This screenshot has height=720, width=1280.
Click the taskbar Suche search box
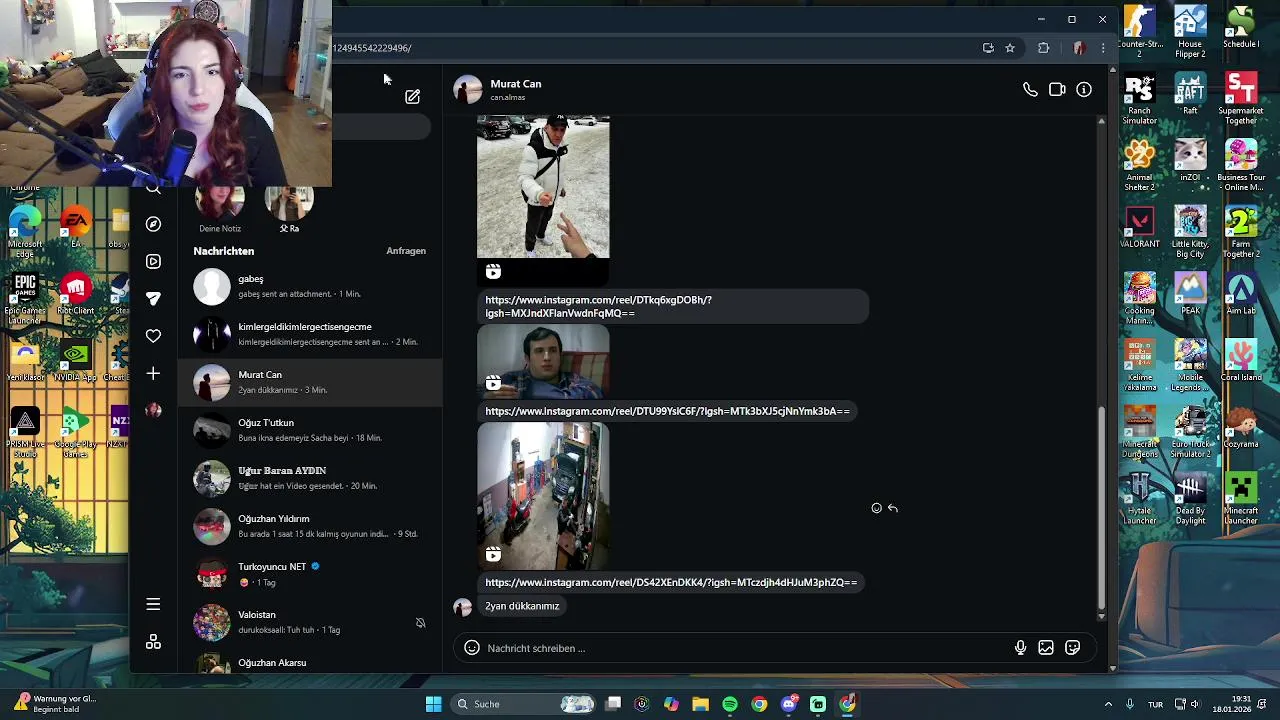(x=524, y=704)
